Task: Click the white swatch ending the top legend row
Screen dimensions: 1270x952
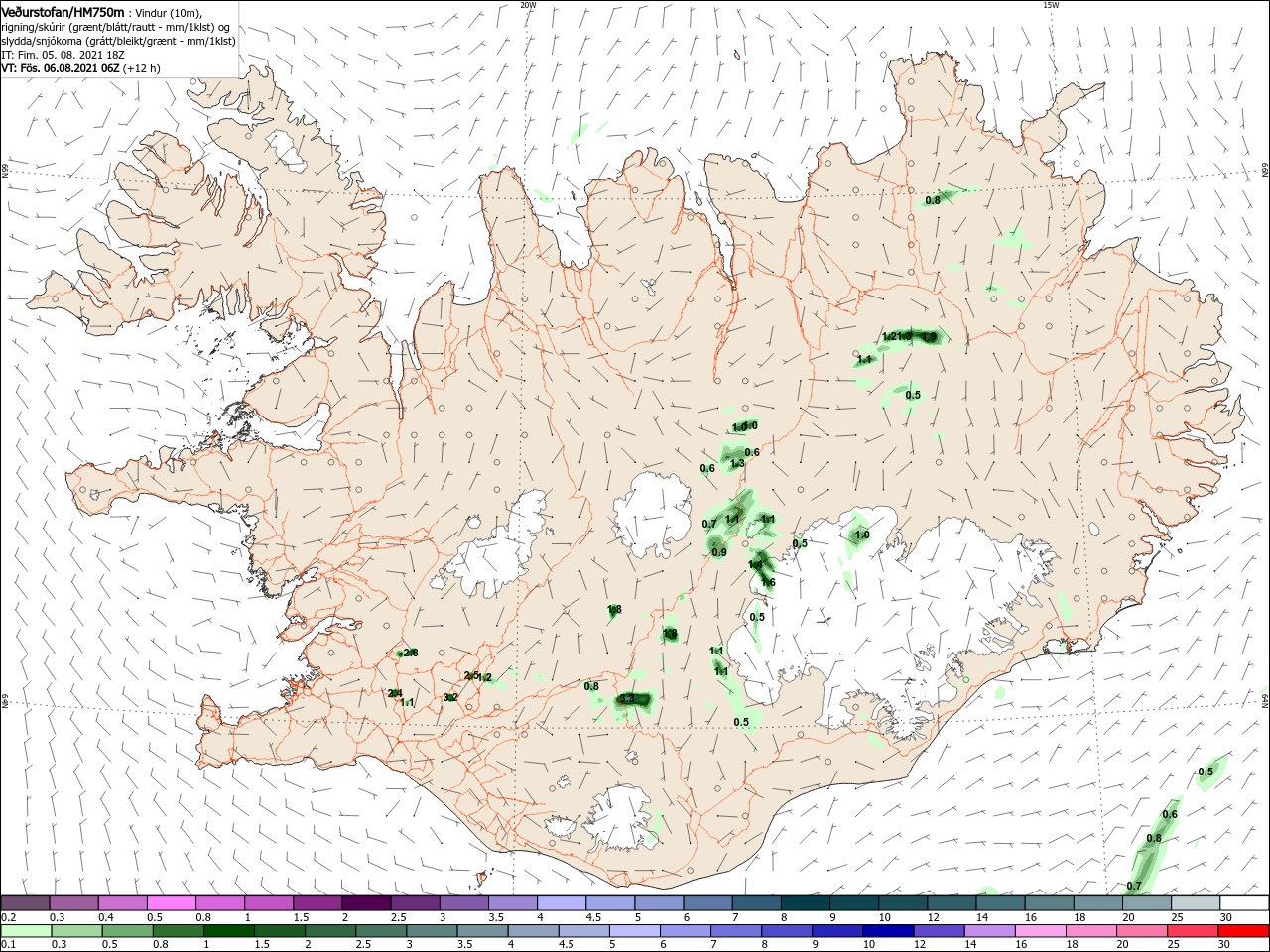Action: tap(1244, 902)
